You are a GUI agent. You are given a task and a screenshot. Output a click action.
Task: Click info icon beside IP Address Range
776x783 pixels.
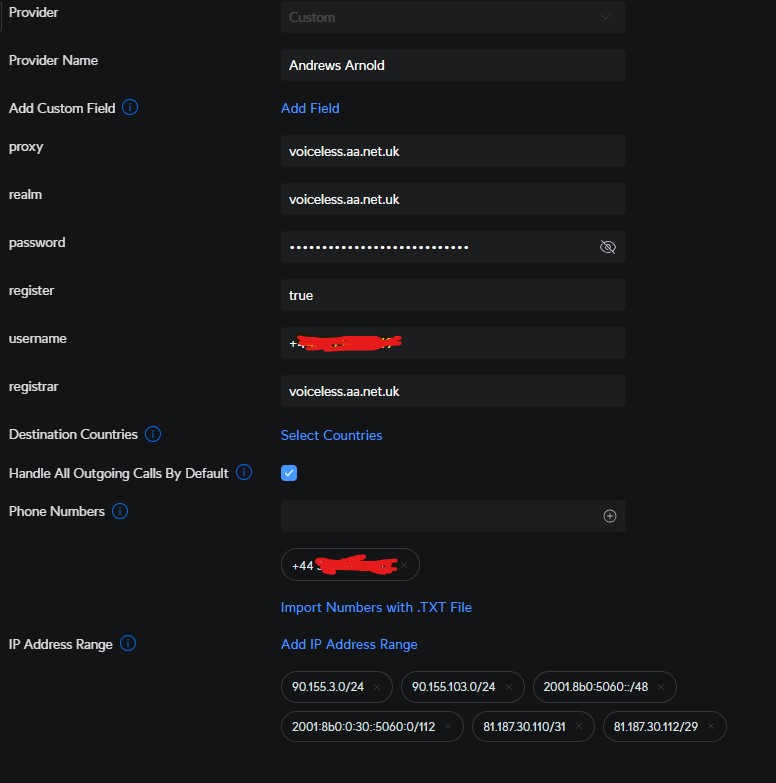128,643
